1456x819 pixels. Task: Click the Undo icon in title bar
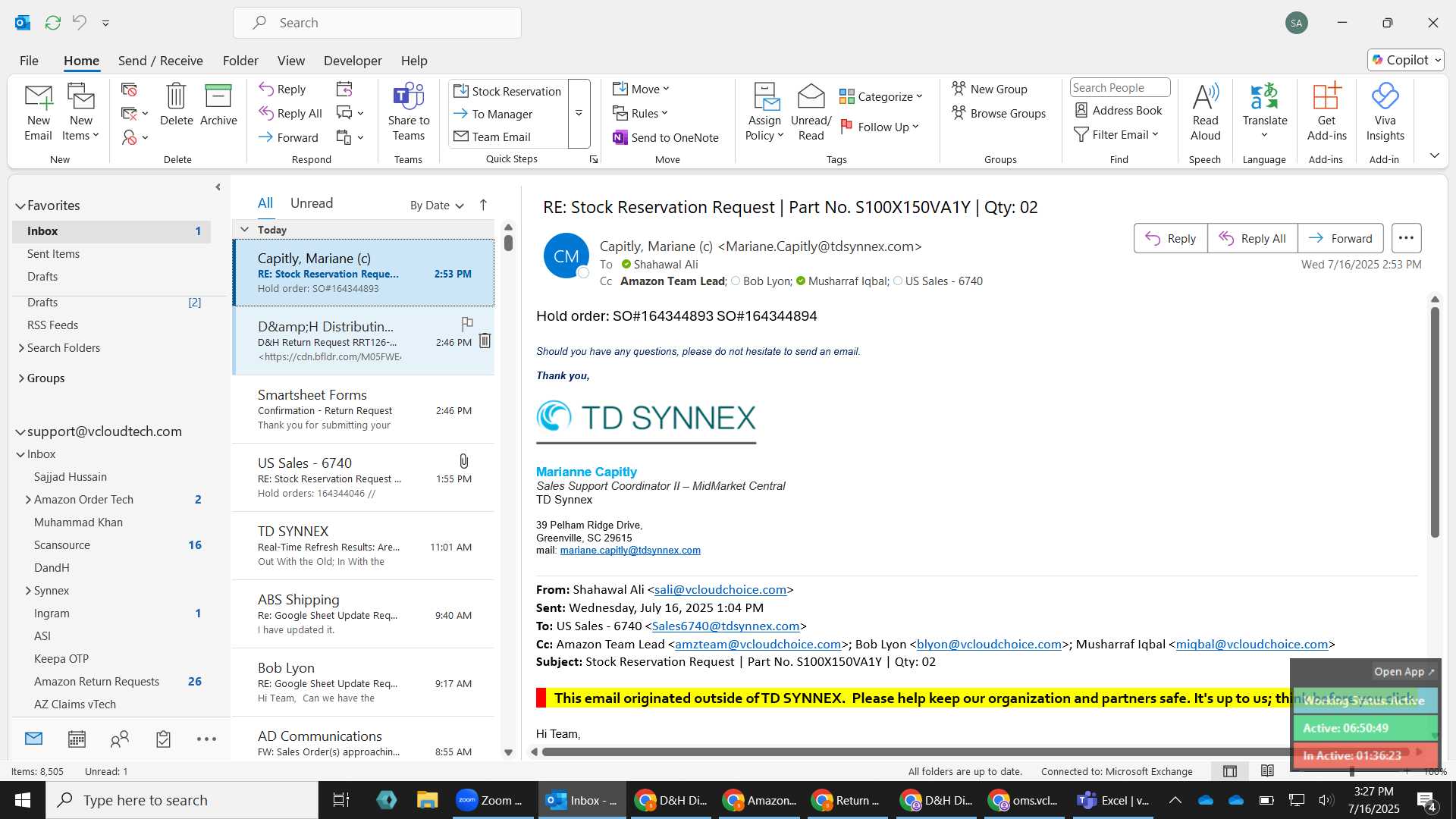79,23
